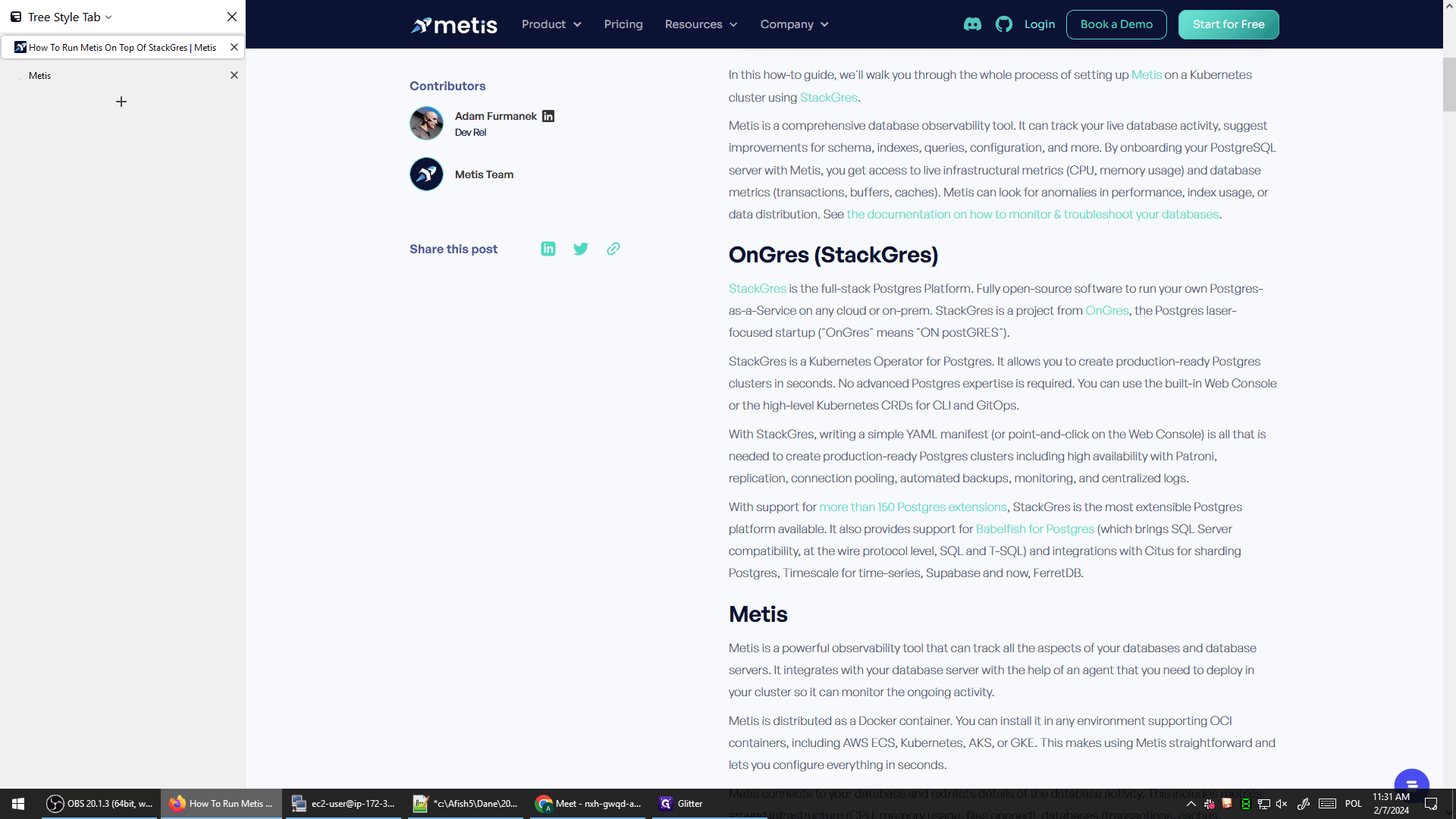Open the OnGres link
The width and height of the screenshot is (1456, 819).
coord(1106,310)
